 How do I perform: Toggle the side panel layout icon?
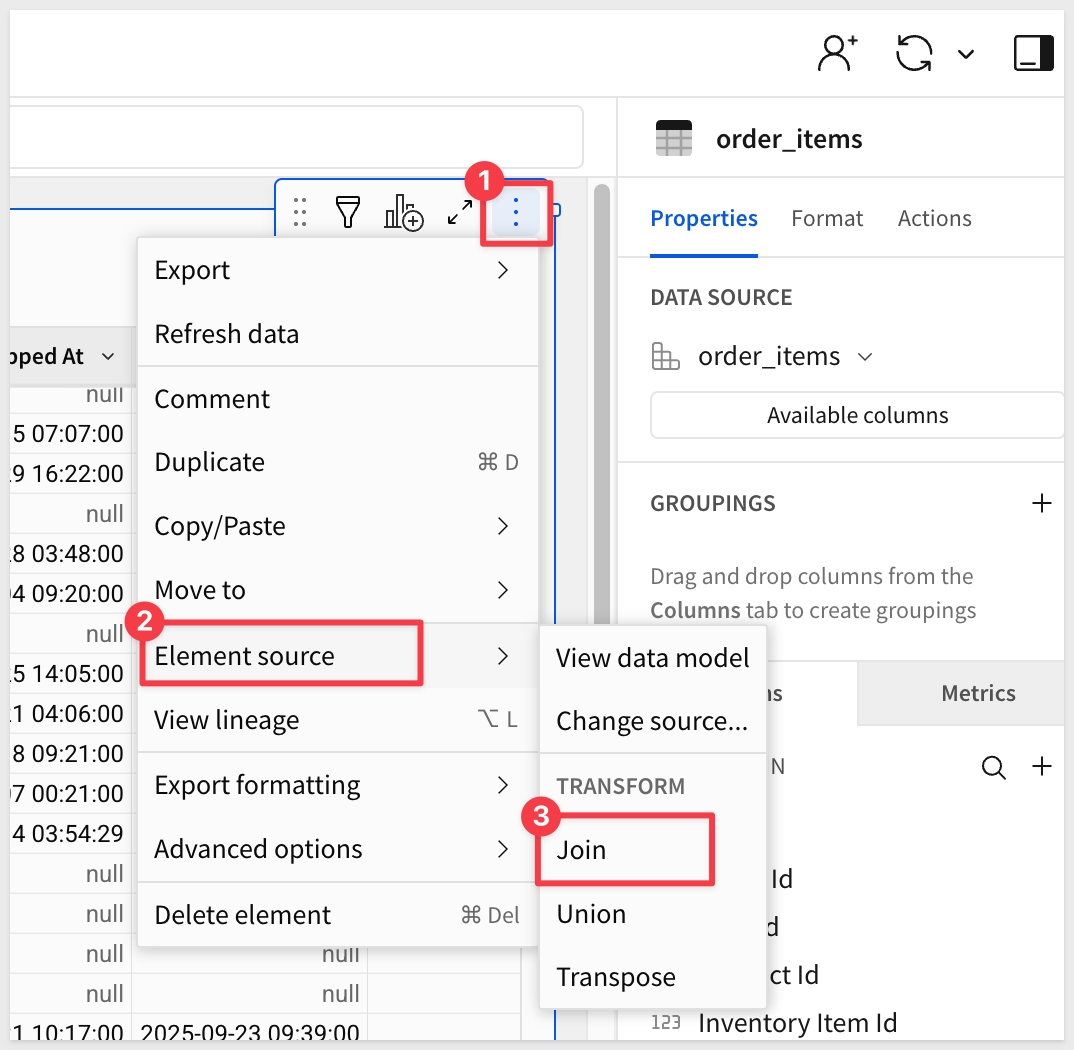tap(1033, 54)
